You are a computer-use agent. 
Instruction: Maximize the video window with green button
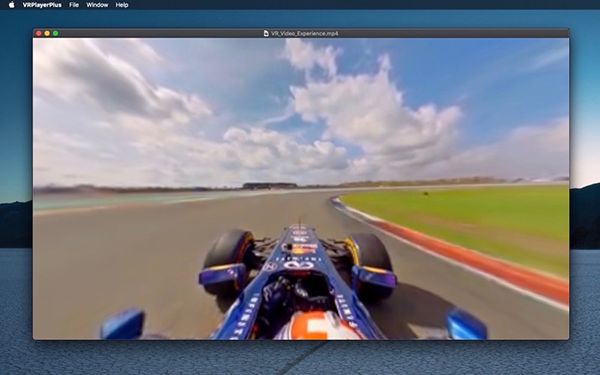click(55, 33)
